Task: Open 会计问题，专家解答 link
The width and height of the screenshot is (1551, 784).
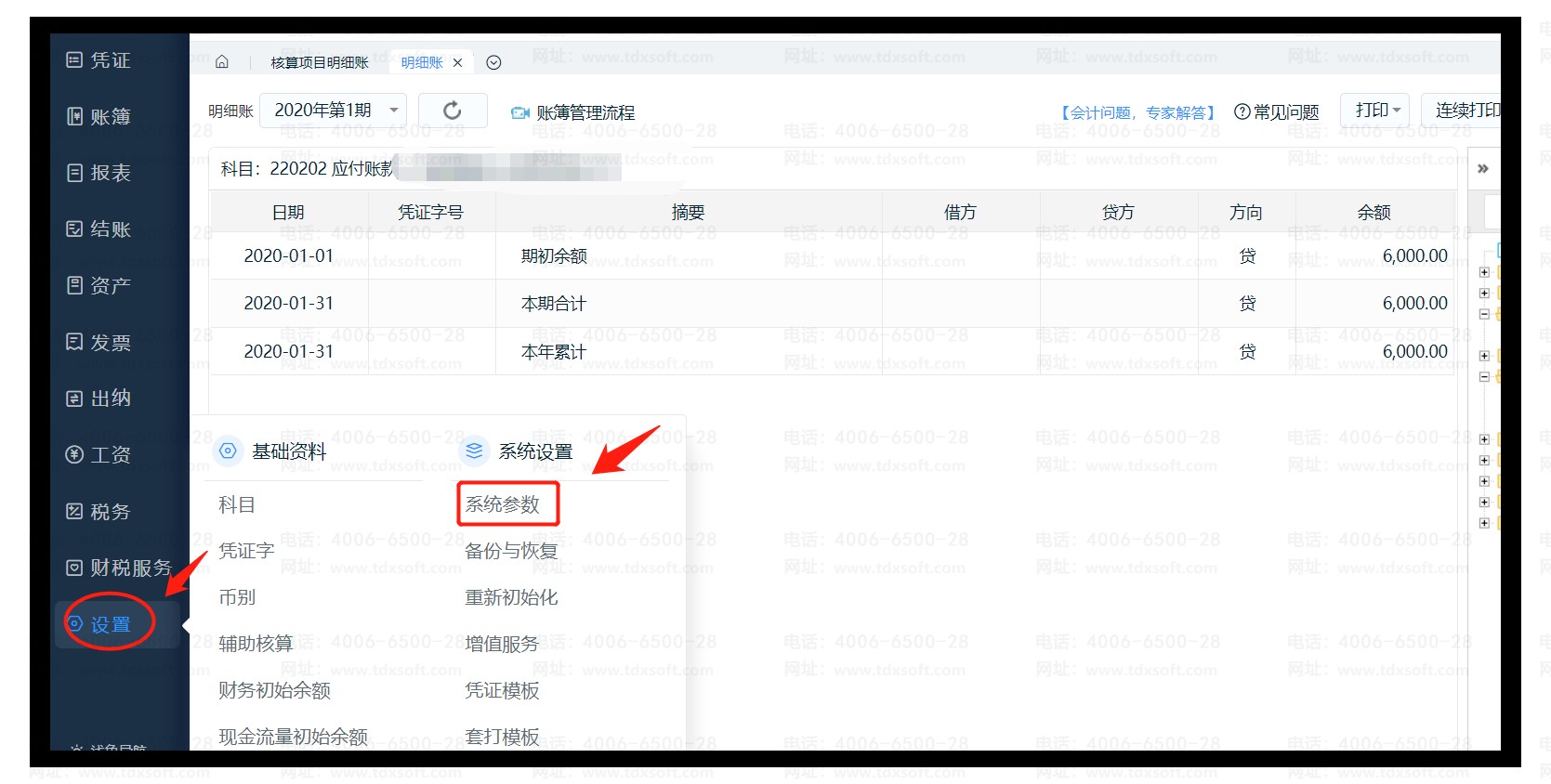Action: (1137, 112)
